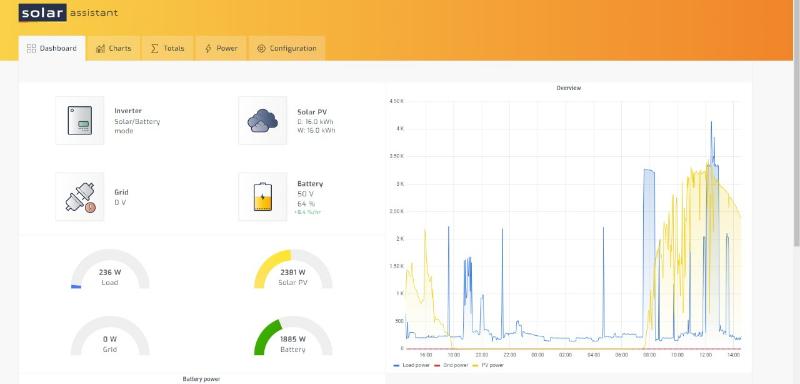Click the green battery charge rate text
This screenshot has height=384, width=800.
click(307, 213)
